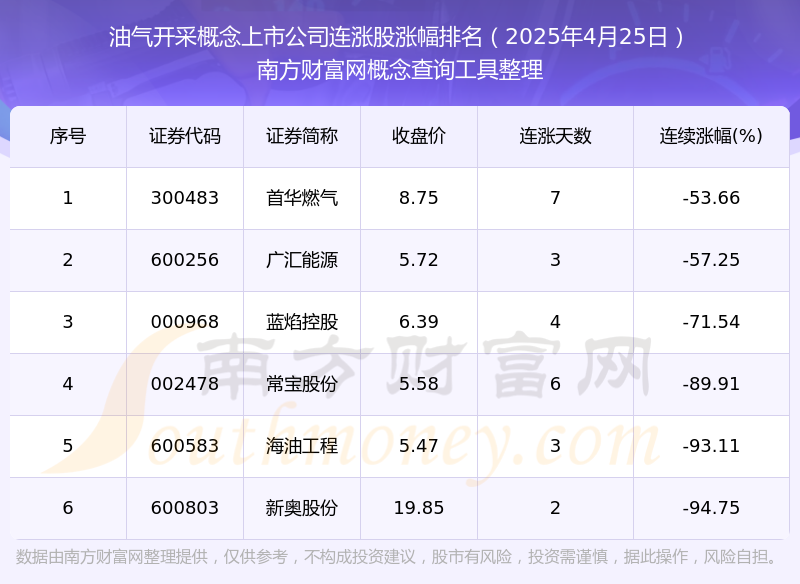800x584 pixels.
Task: Click the 连涨天数 column header
Action: point(555,136)
